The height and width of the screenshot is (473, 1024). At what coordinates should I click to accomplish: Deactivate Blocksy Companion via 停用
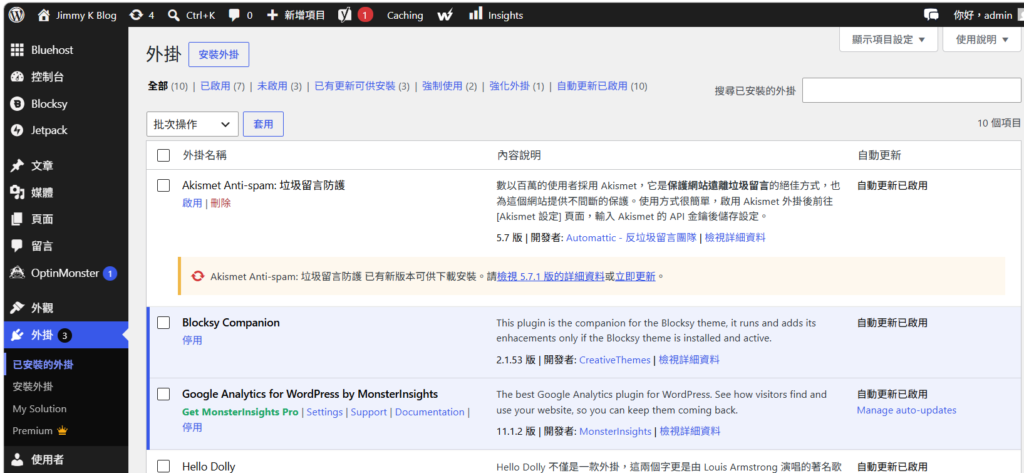[192, 340]
